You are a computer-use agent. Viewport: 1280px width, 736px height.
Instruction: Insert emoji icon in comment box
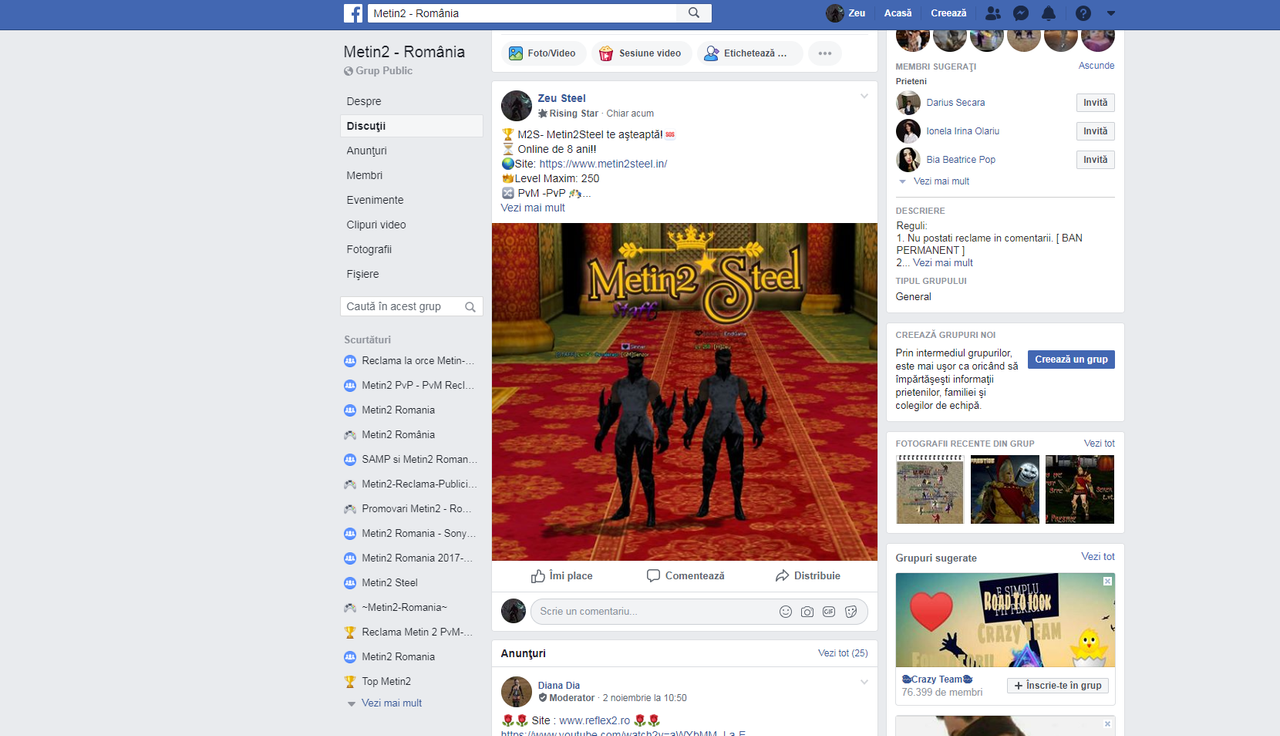pyautogui.click(x=785, y=611)
